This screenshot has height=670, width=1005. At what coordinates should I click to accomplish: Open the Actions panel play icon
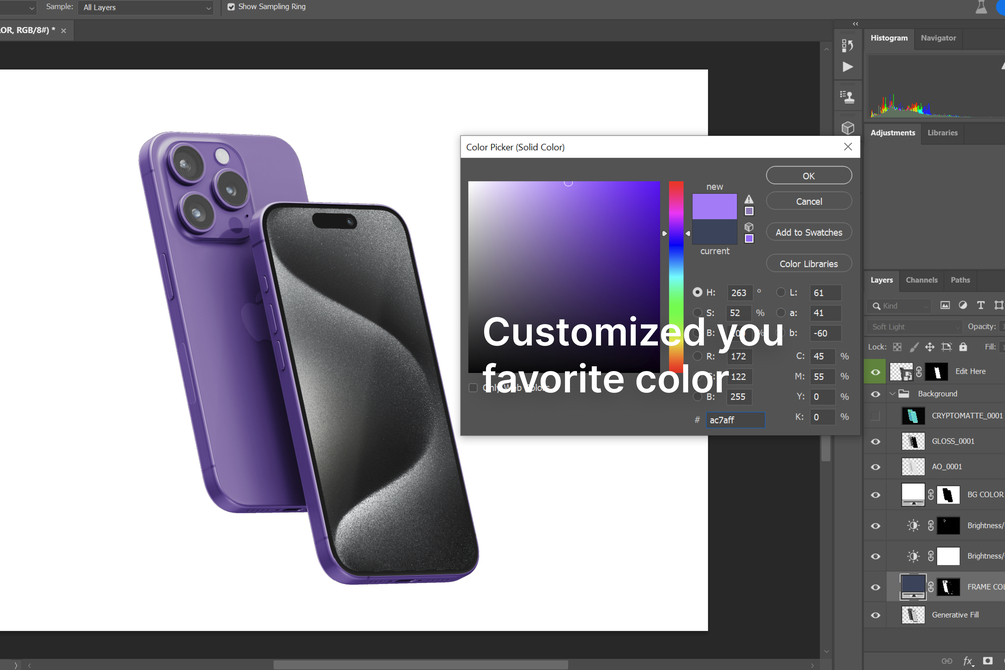[847, 67]
